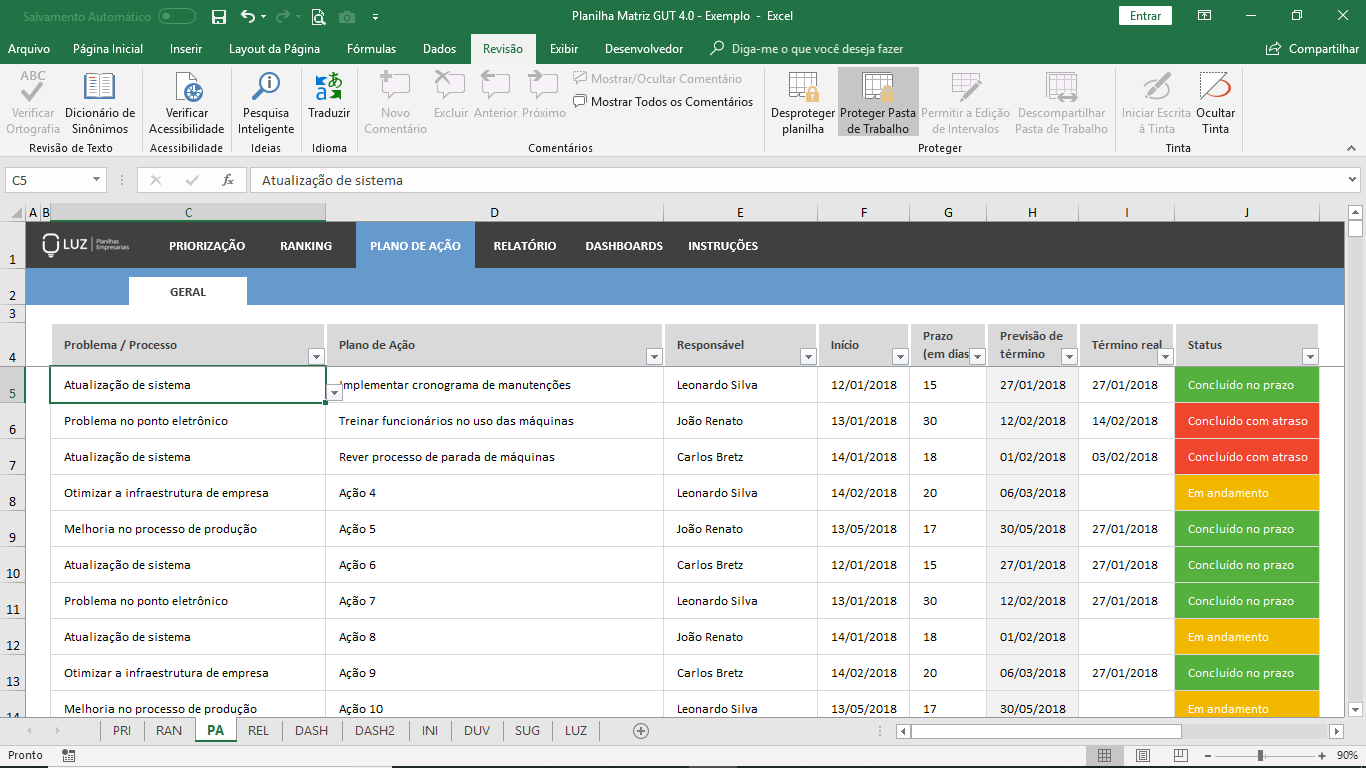Image resolution: width=1366 pixels, height=768 pixels.
Task: Click the Traduzir icon
Action: (329, 88)
